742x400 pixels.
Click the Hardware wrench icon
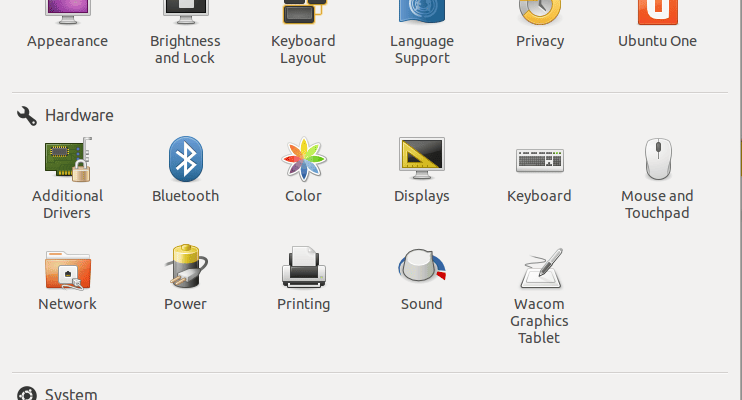tap(26, 116)
